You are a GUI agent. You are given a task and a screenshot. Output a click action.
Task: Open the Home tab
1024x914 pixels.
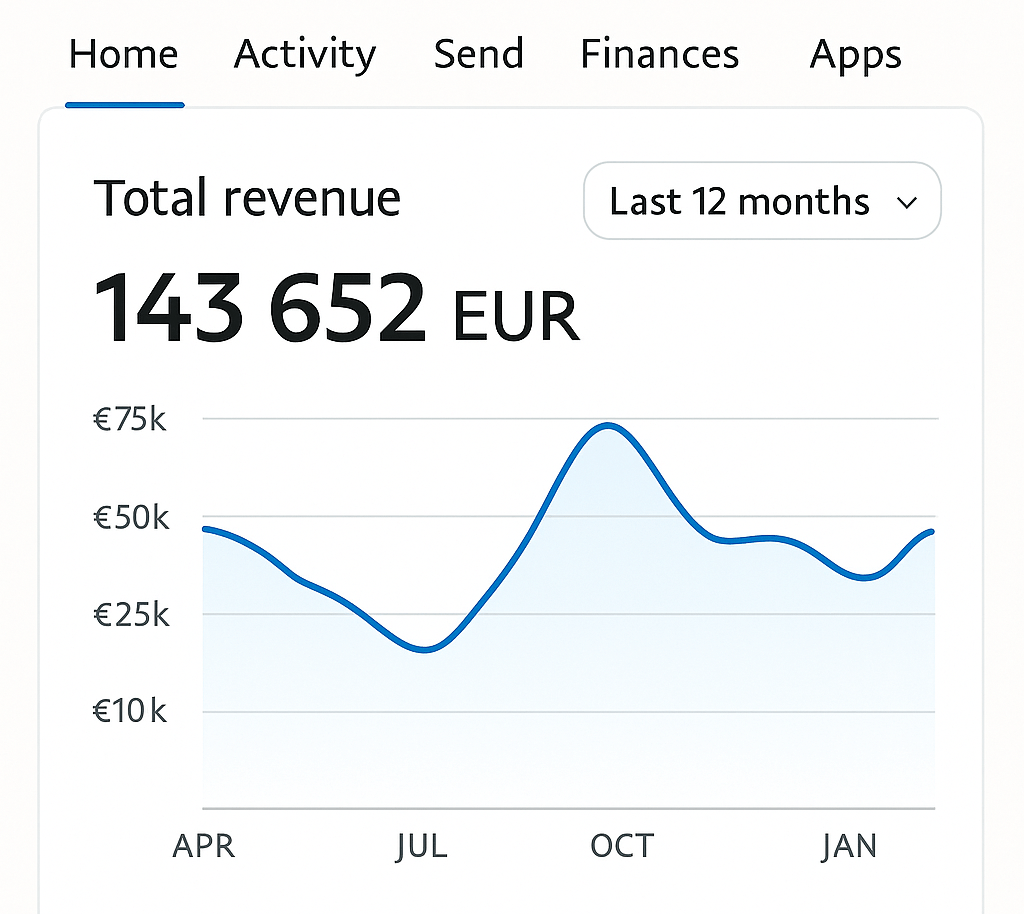click(124, 54)
